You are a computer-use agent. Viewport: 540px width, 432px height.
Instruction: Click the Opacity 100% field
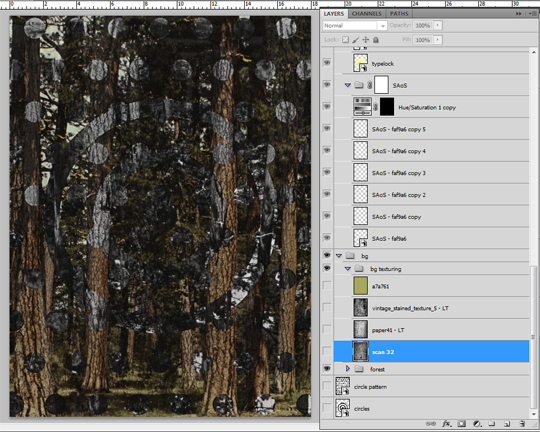point(423,25)
